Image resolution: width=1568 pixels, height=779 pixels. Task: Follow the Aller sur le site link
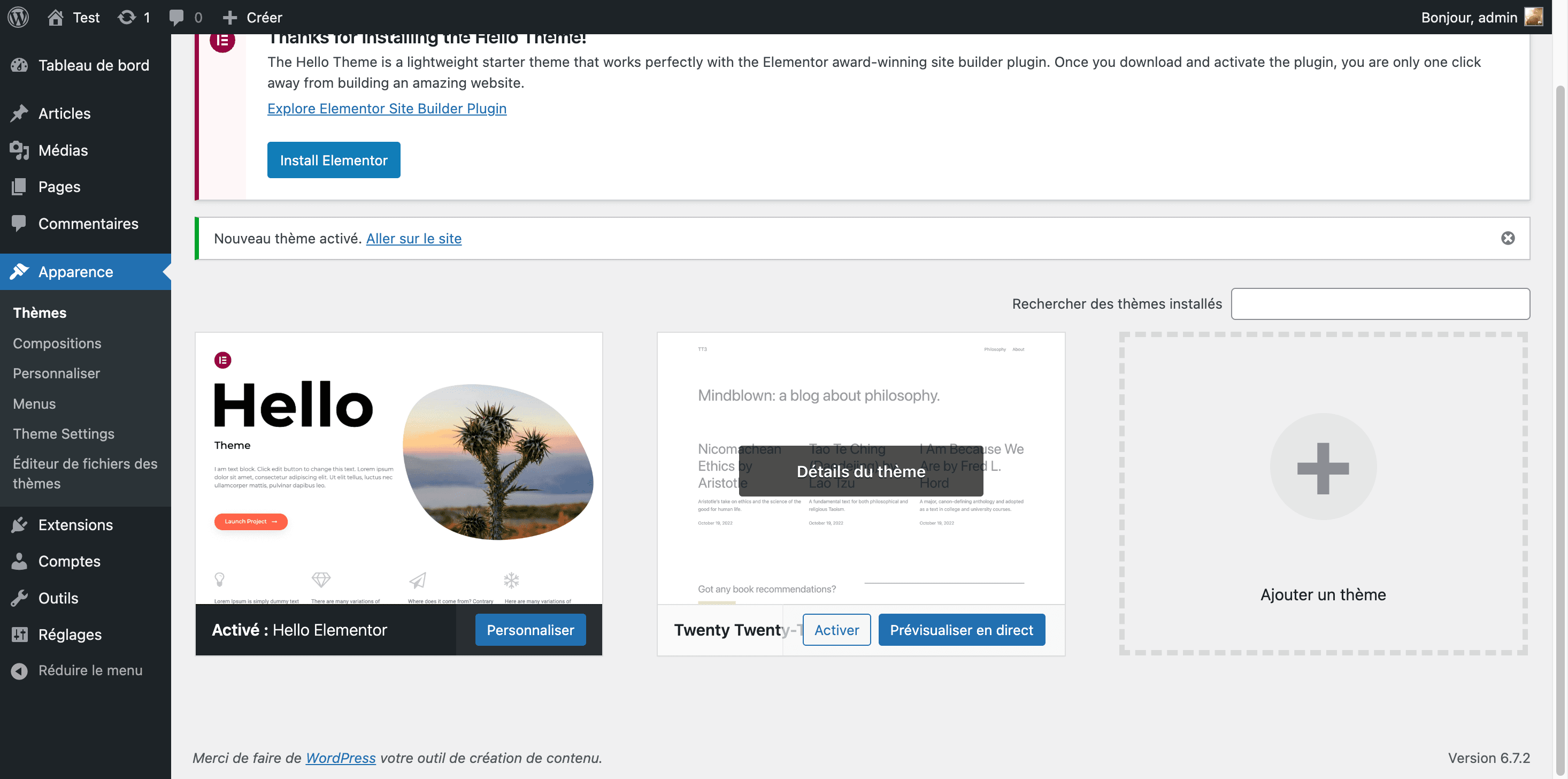(x=414, y=239)
